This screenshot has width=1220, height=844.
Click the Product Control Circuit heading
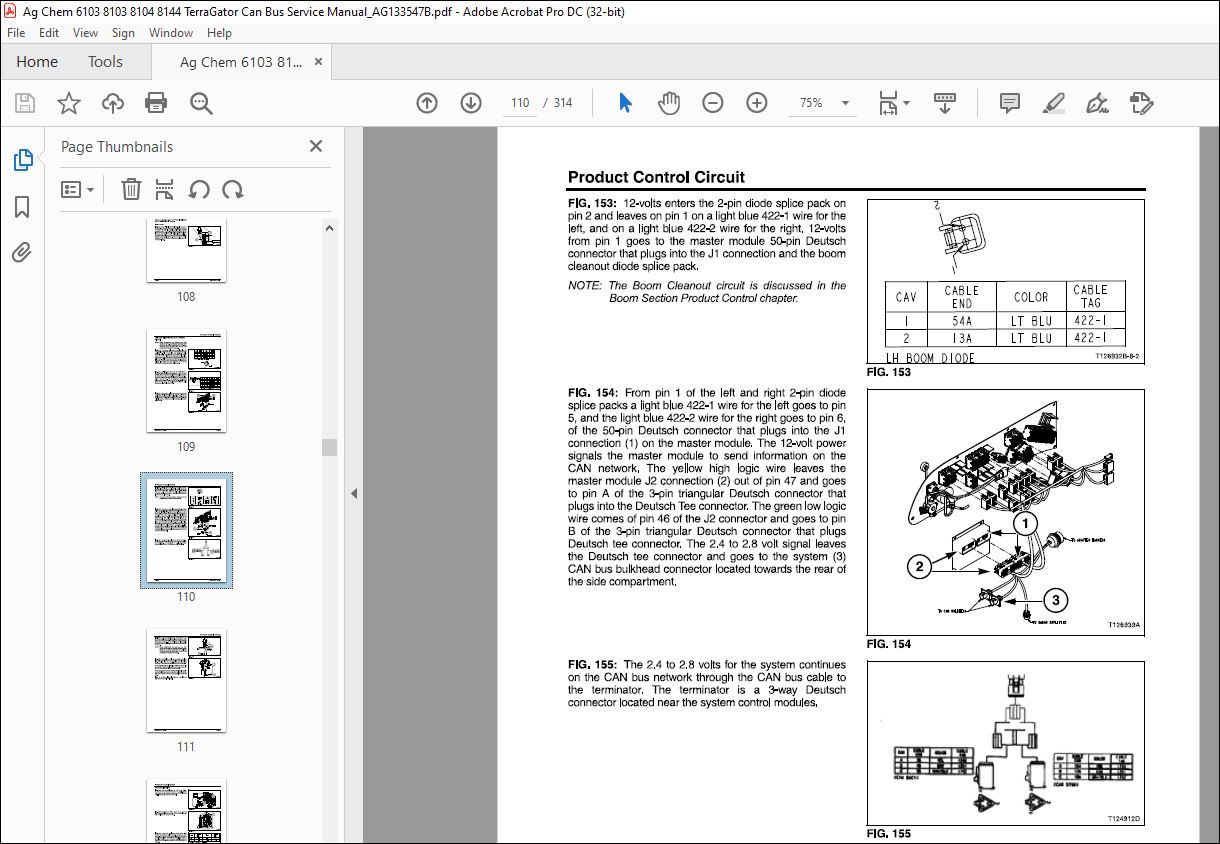[656, 177]
